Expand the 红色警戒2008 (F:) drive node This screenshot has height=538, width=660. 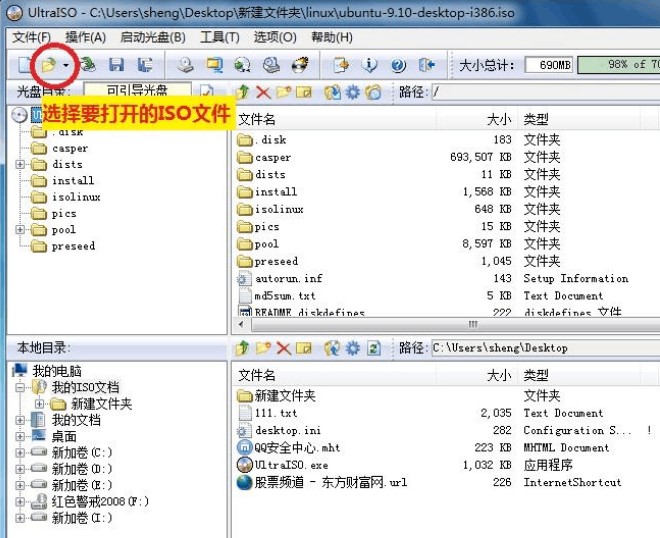tap(20, 501)
